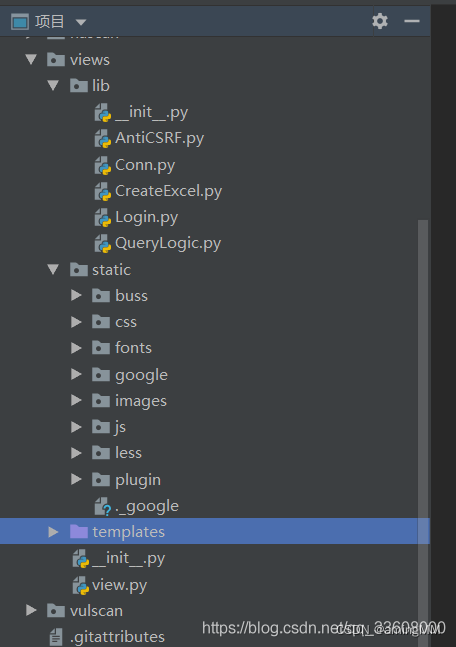Viewport: 456px width, 647px height.
Task: Click the js folder icon
Action: point(101,427)
